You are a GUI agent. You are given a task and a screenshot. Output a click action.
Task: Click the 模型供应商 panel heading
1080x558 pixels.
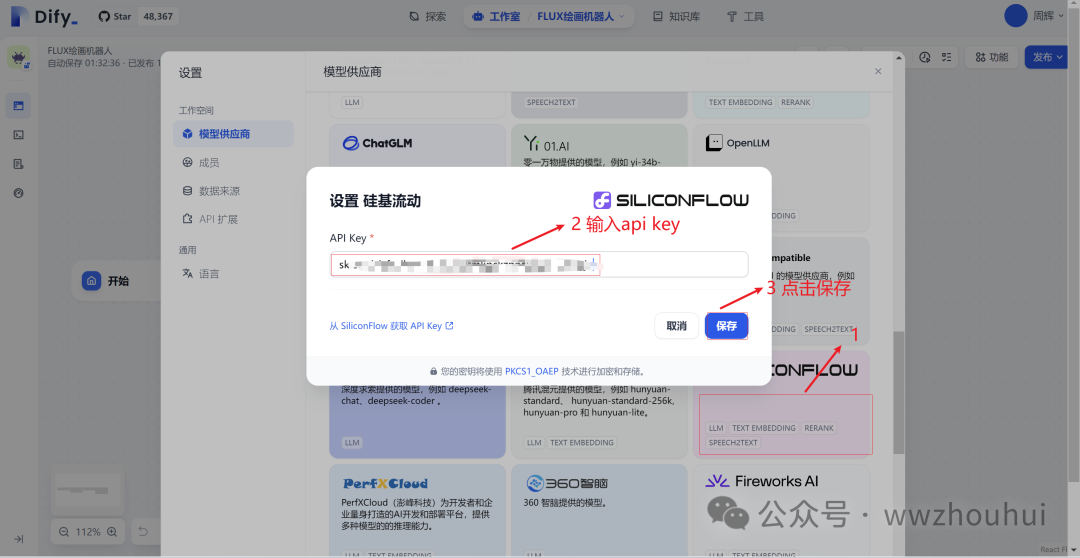point(352,72)
